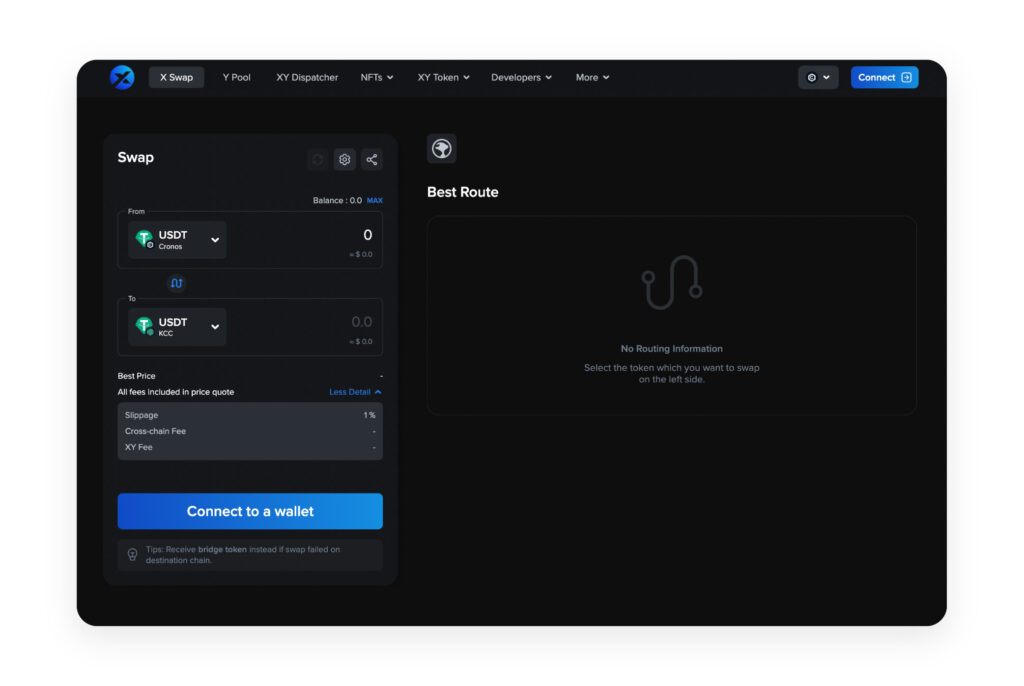Click the XY Finance logo icon
The image size is (1024, 686).
point(122,77)
